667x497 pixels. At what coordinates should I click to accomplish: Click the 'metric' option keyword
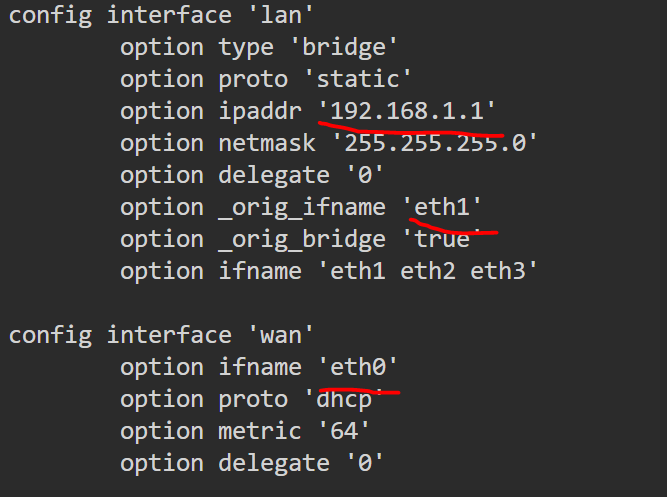coord(260,431)
